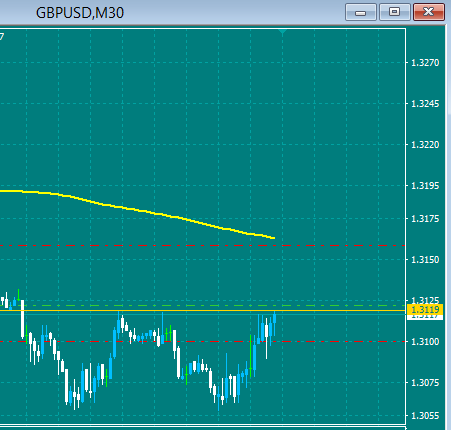
Task: Restore the GBPUSD,M30 chart window size
Action: pyautogui.click(x=395, y=13)
